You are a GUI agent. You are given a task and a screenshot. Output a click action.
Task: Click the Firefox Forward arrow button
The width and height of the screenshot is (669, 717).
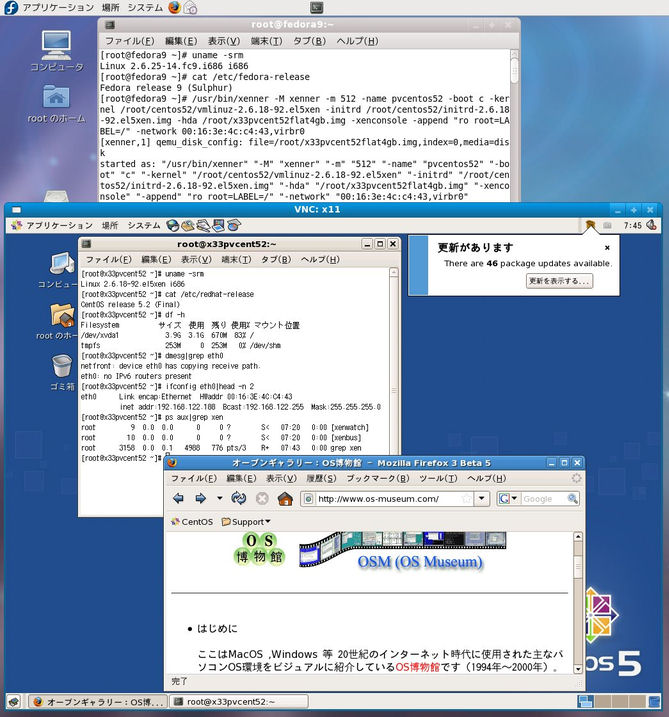tap(200, 498)
